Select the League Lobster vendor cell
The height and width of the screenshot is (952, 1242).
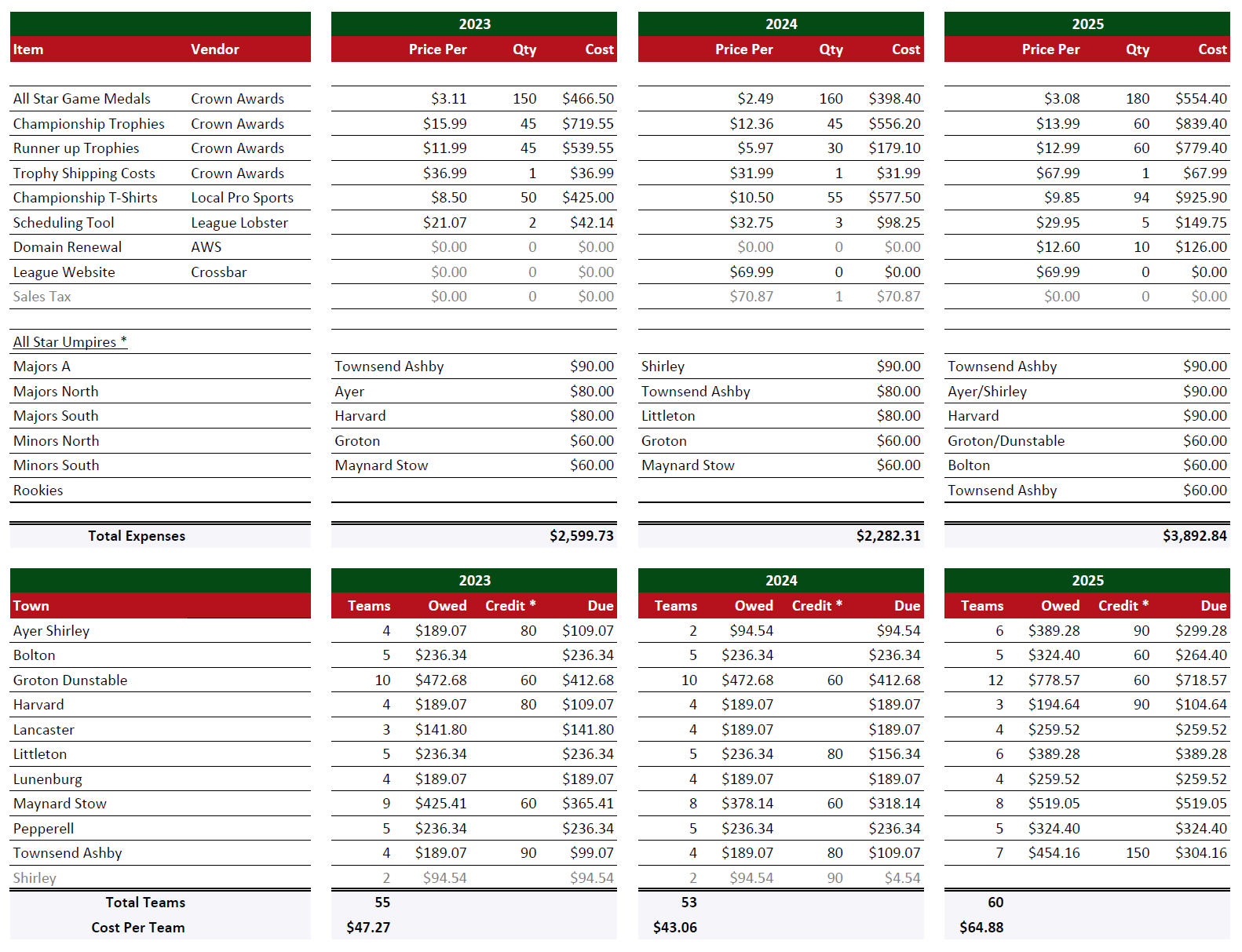pyautogui.click(x=239, y=223)
